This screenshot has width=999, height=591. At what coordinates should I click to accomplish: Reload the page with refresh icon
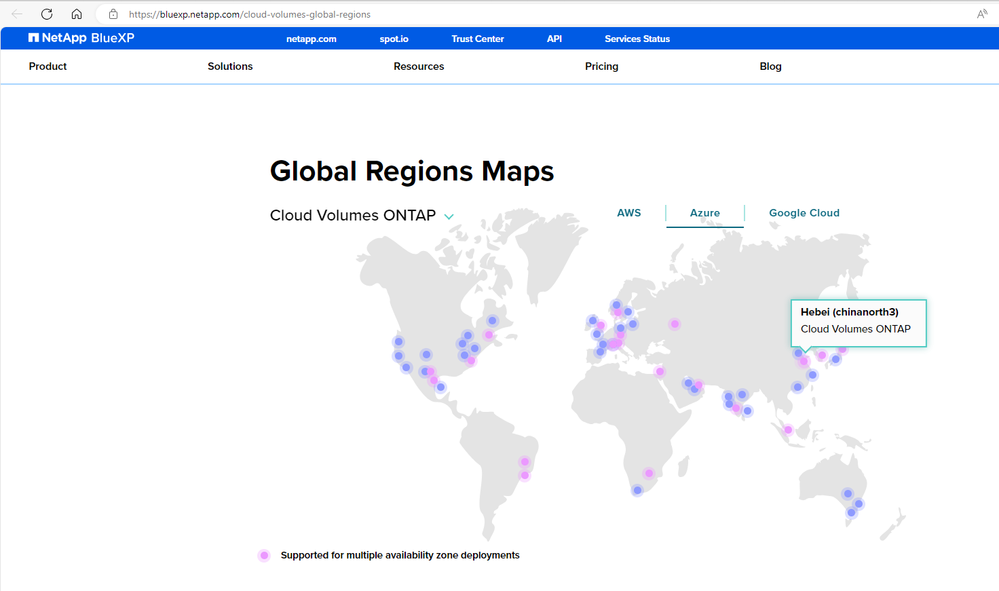point(47,14)
